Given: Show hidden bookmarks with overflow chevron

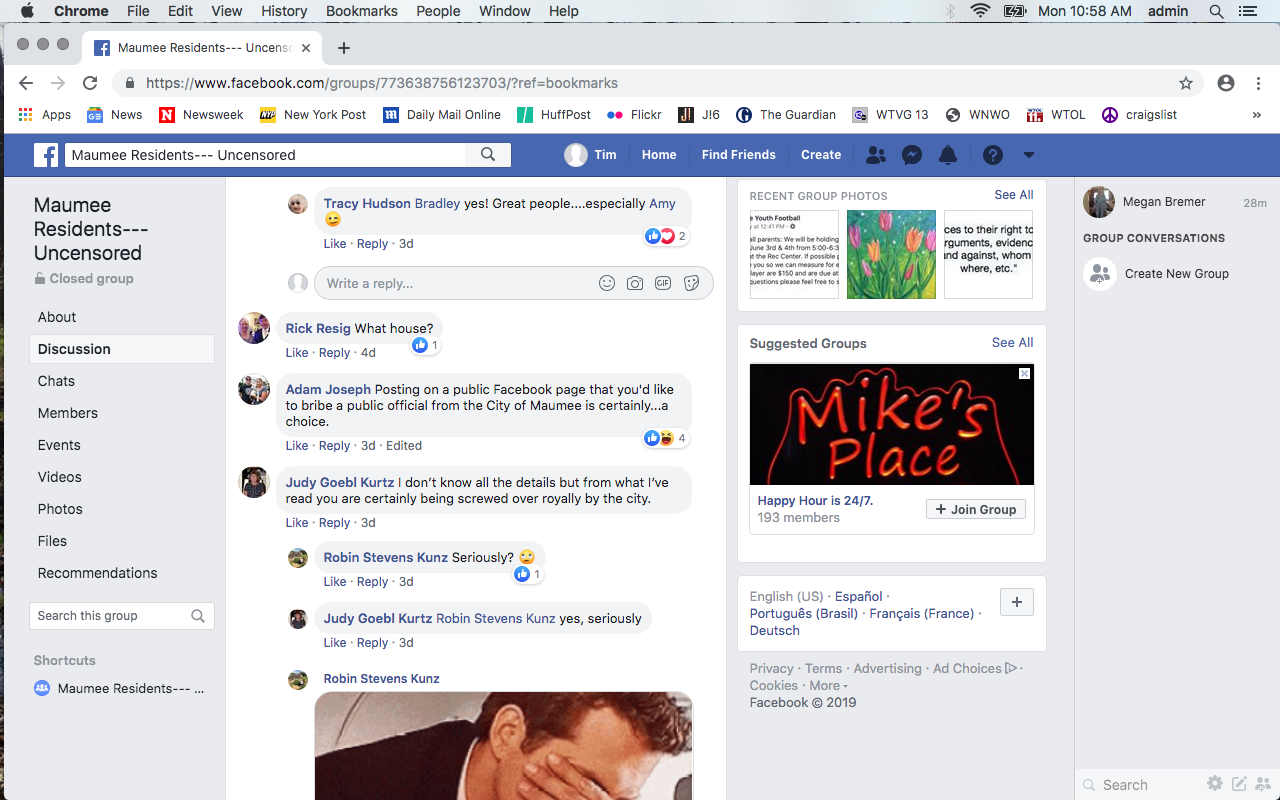Looking at the screenshot, I should pyautogui.click(x=1256, y=115).
